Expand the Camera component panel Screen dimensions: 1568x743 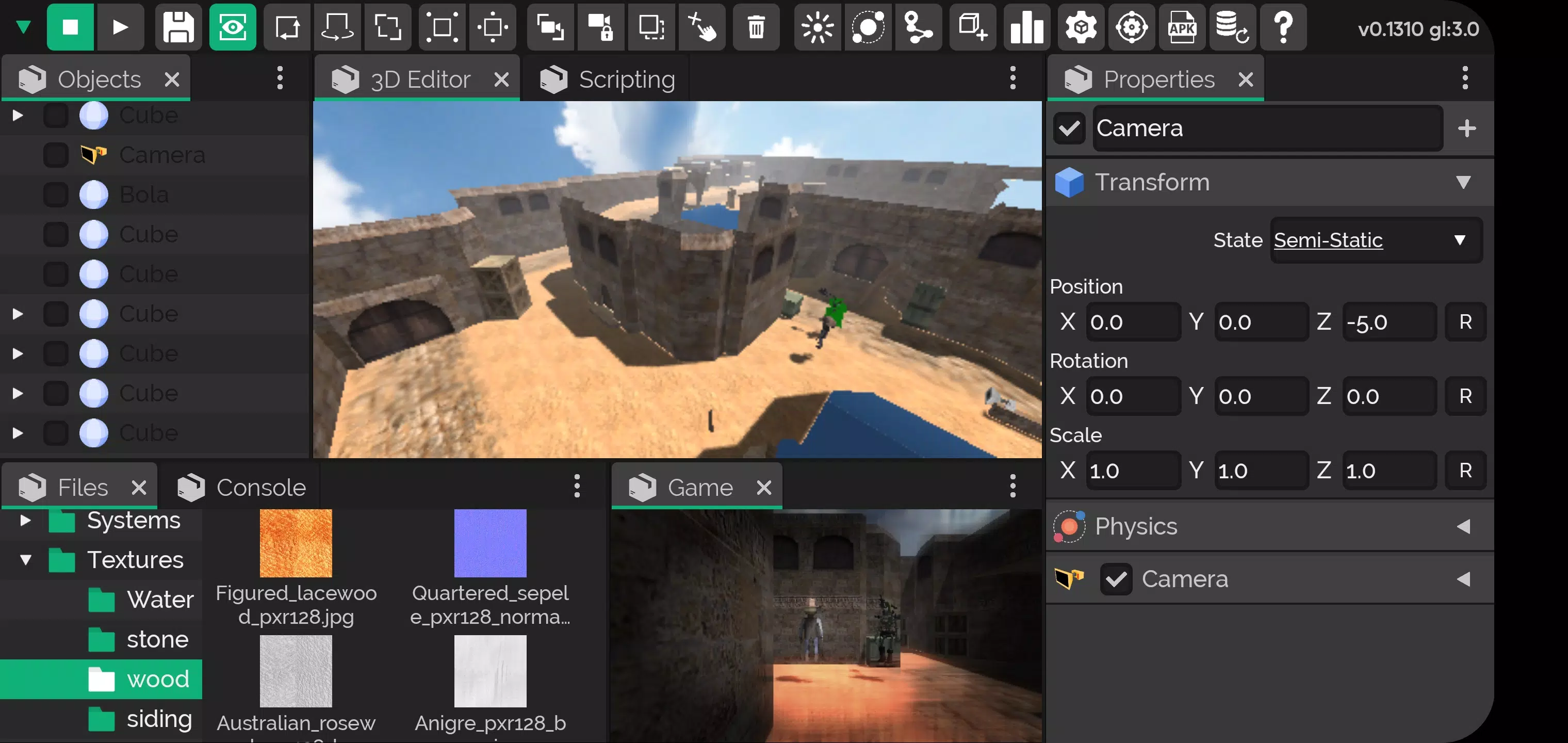1463,578
